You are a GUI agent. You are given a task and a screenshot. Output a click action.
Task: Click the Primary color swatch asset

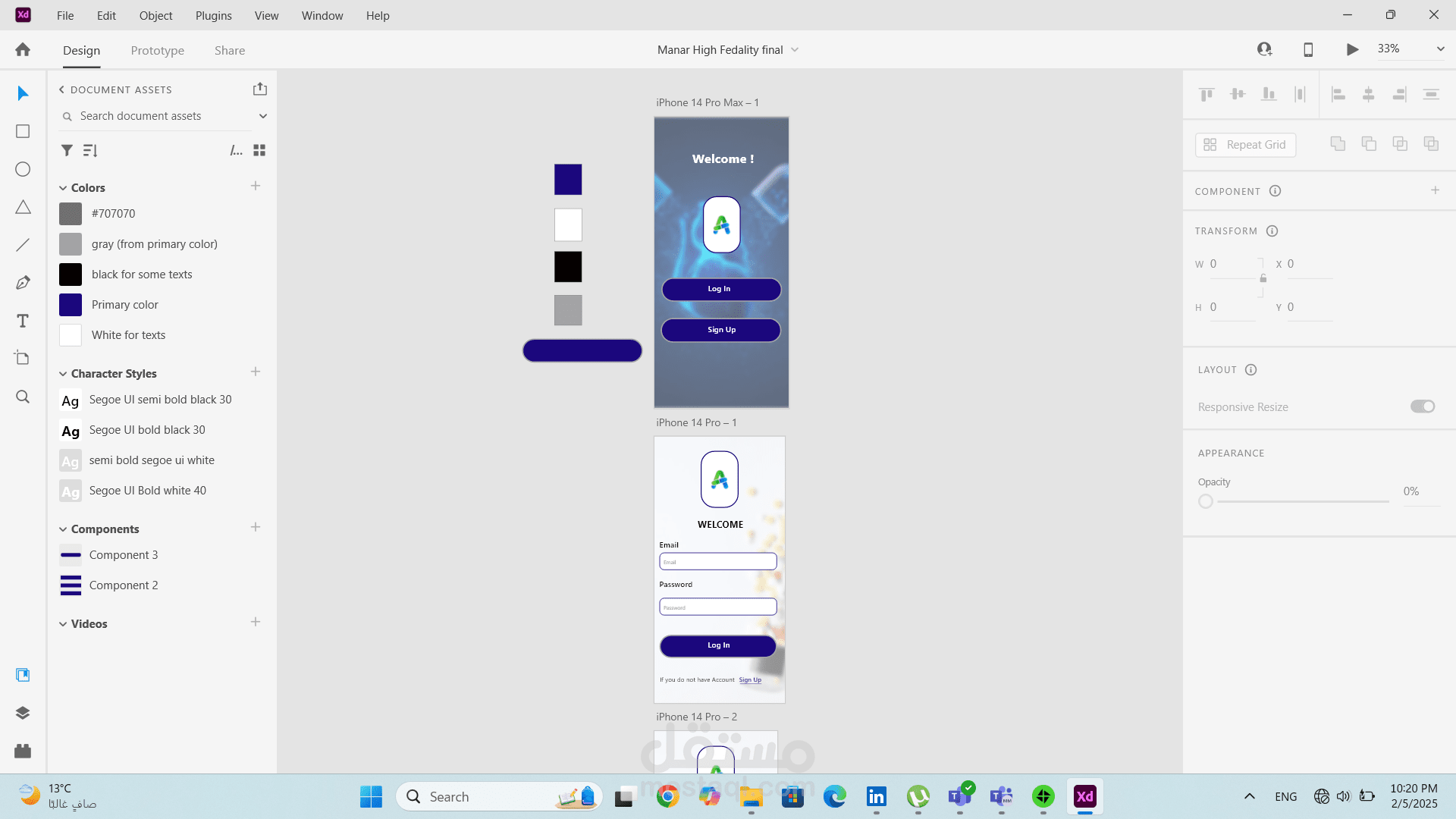point(71,305)
